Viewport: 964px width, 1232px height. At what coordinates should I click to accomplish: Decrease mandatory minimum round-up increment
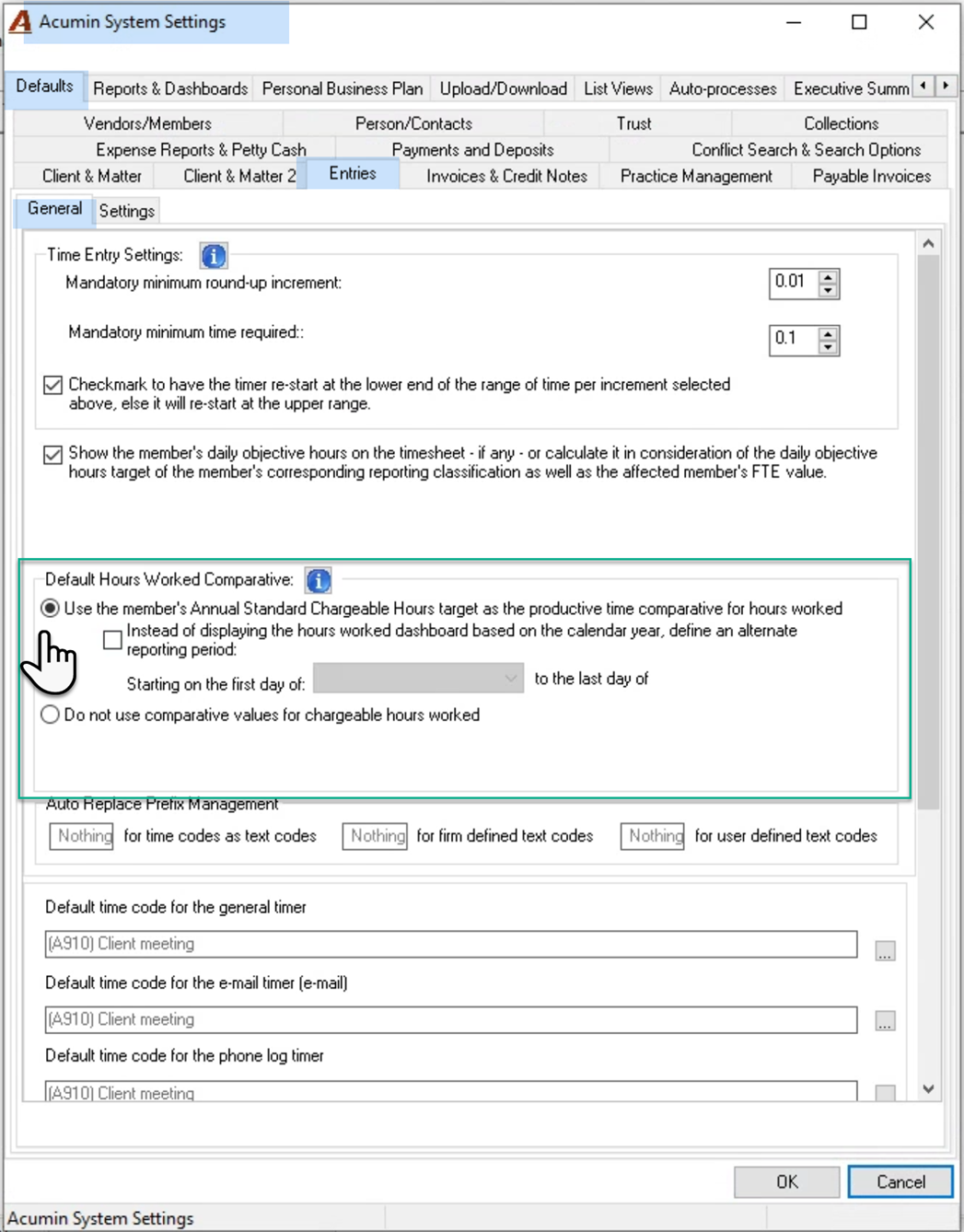coord(828,291)
